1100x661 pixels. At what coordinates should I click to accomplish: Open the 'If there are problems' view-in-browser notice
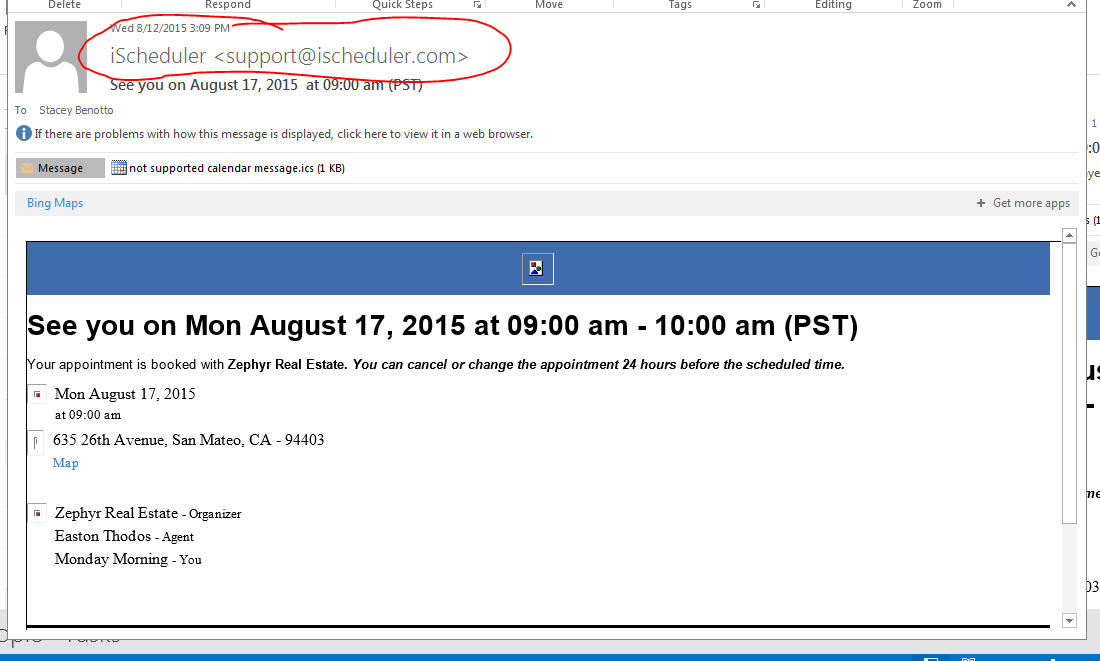[x=283, y=134]
